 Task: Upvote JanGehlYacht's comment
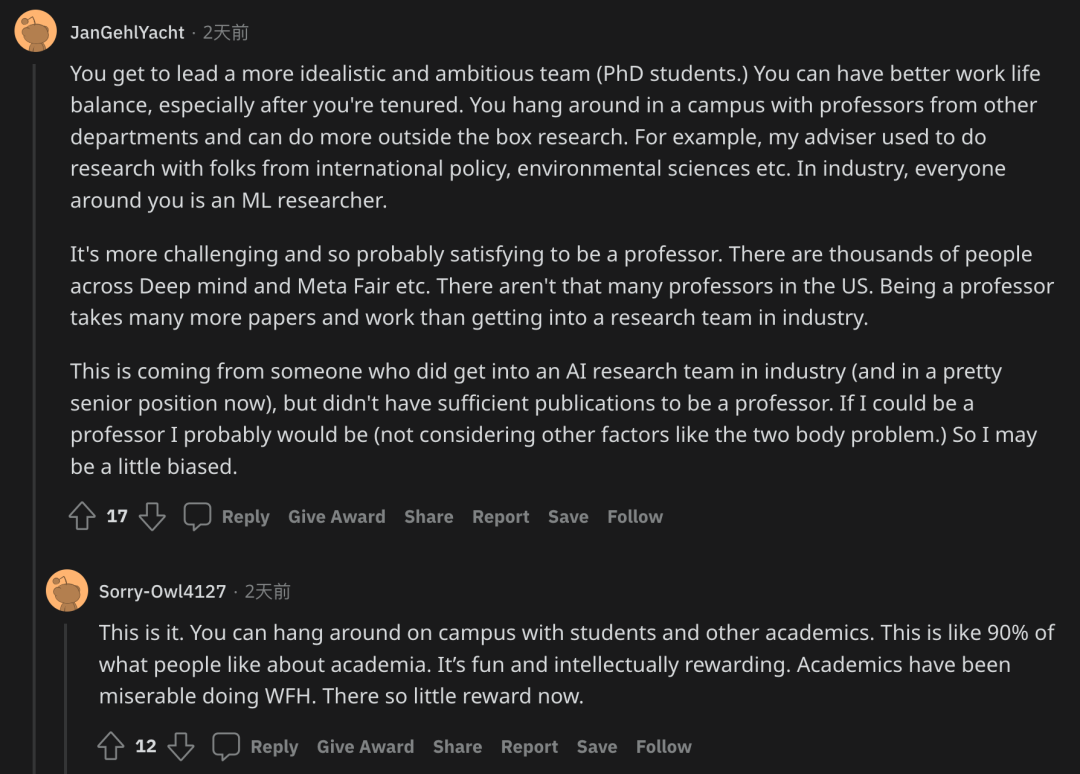coord(82,517)
